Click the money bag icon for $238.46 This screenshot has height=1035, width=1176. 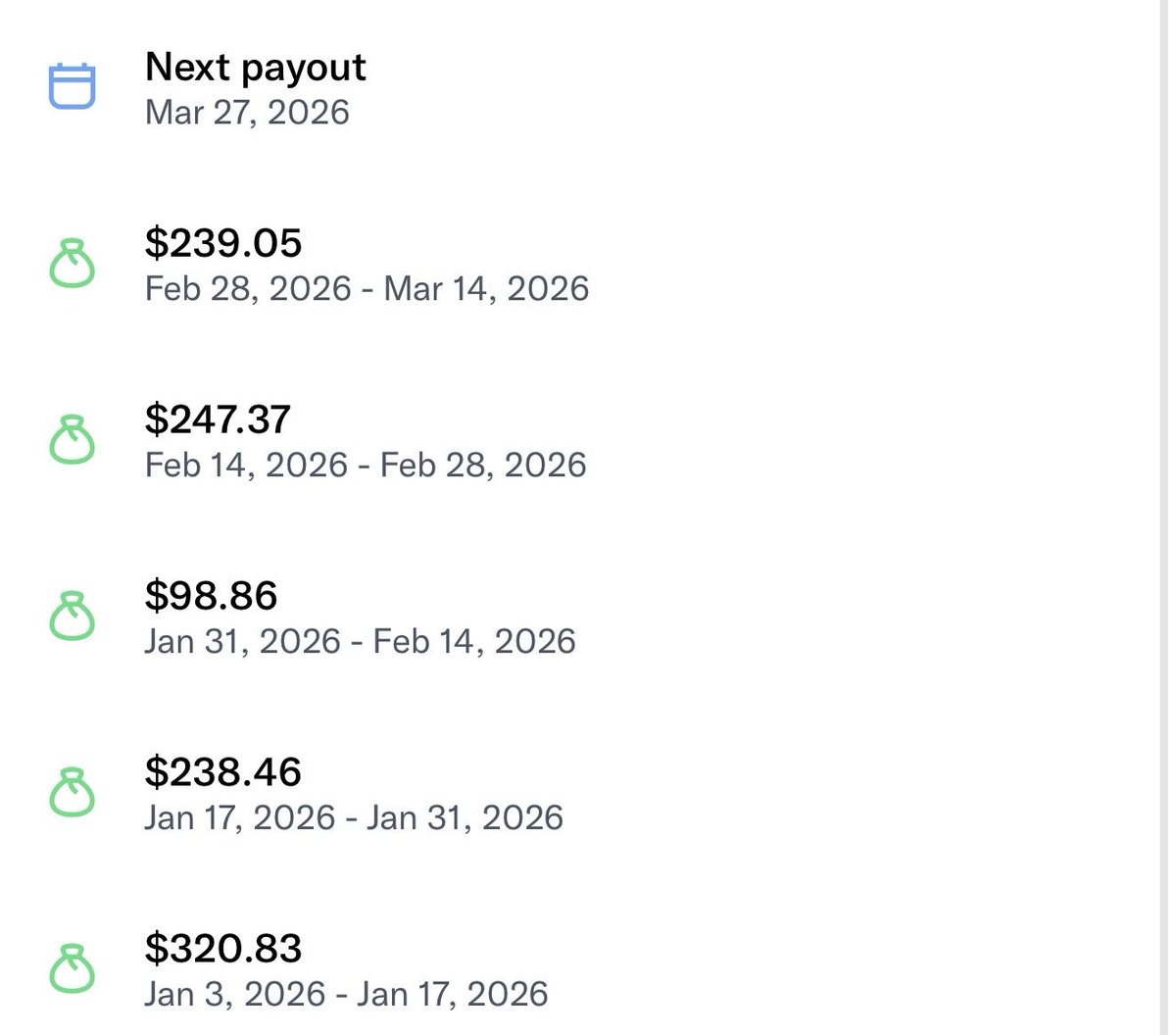(72, 793)
